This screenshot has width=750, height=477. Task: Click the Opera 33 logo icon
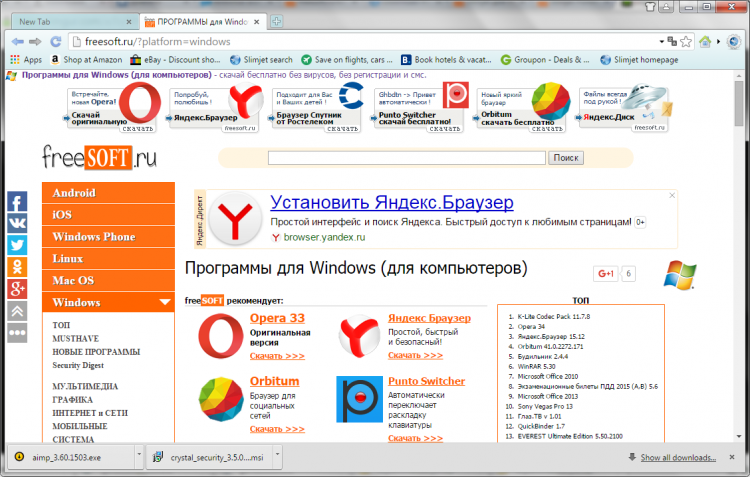(221, 336)
